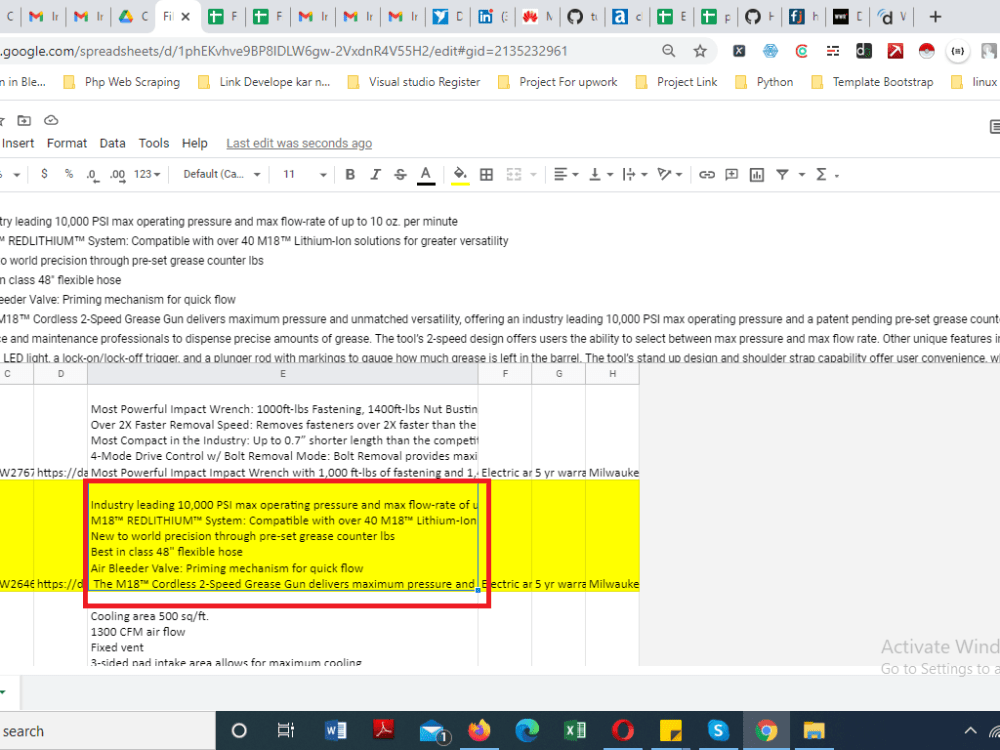Open text wrapping dropdown
The width and height of the screenshot is (1000, 750).
pyautogui.click(x=635, y=174)
